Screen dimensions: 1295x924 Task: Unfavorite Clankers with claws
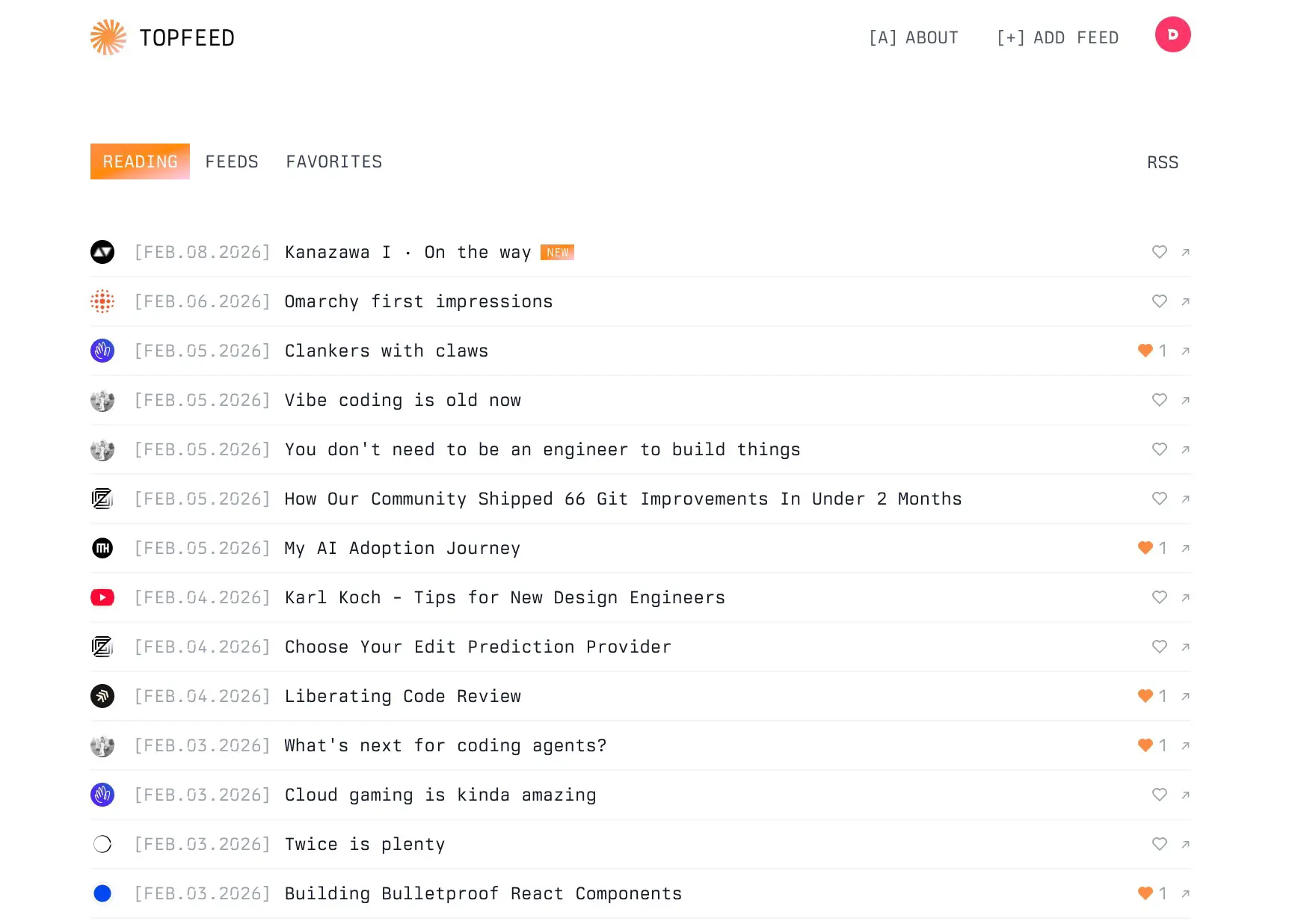coord(1145,351)
